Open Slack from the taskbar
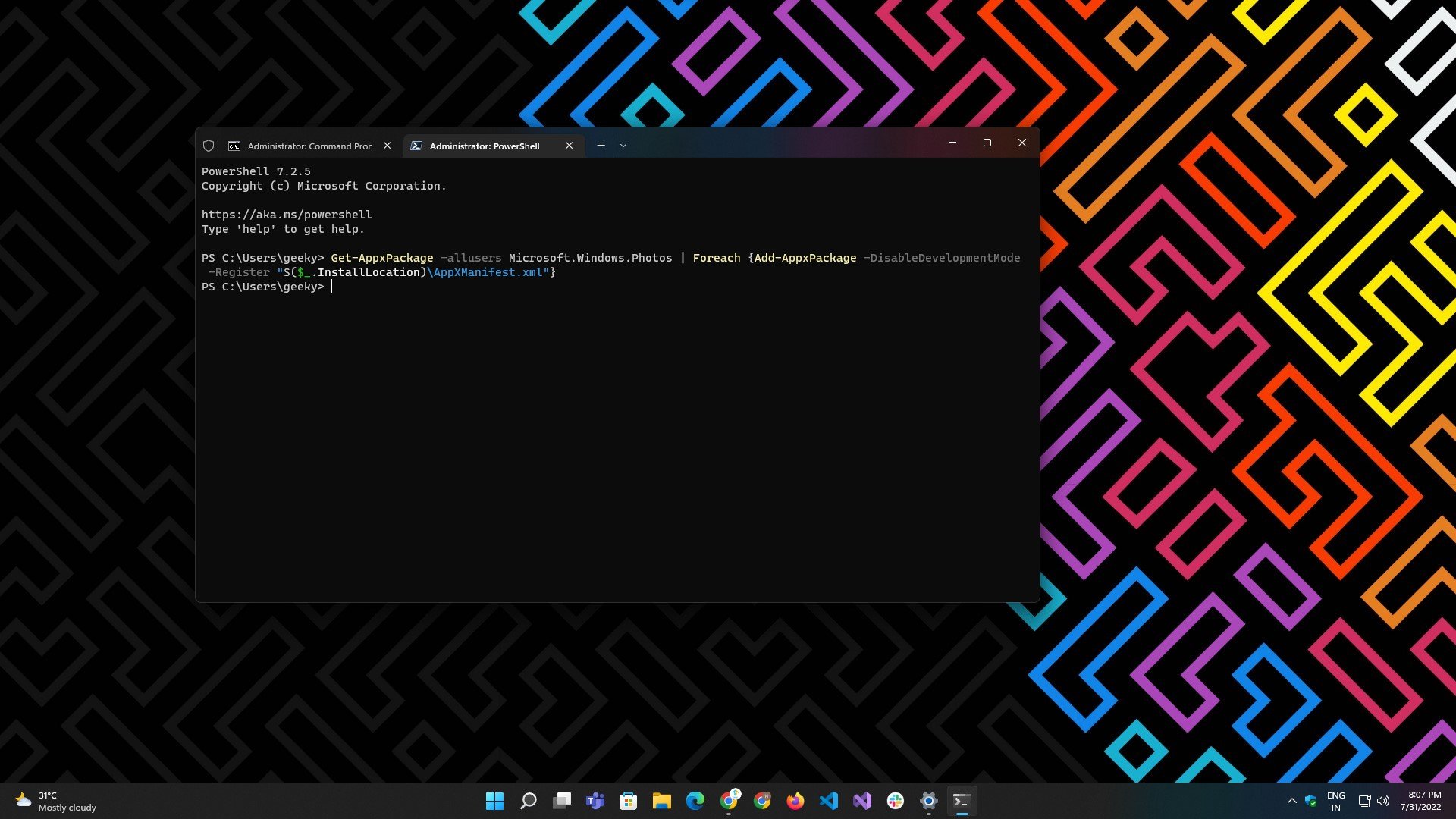This screenshot has width=1456, height=819. click(x=896, y=801)
